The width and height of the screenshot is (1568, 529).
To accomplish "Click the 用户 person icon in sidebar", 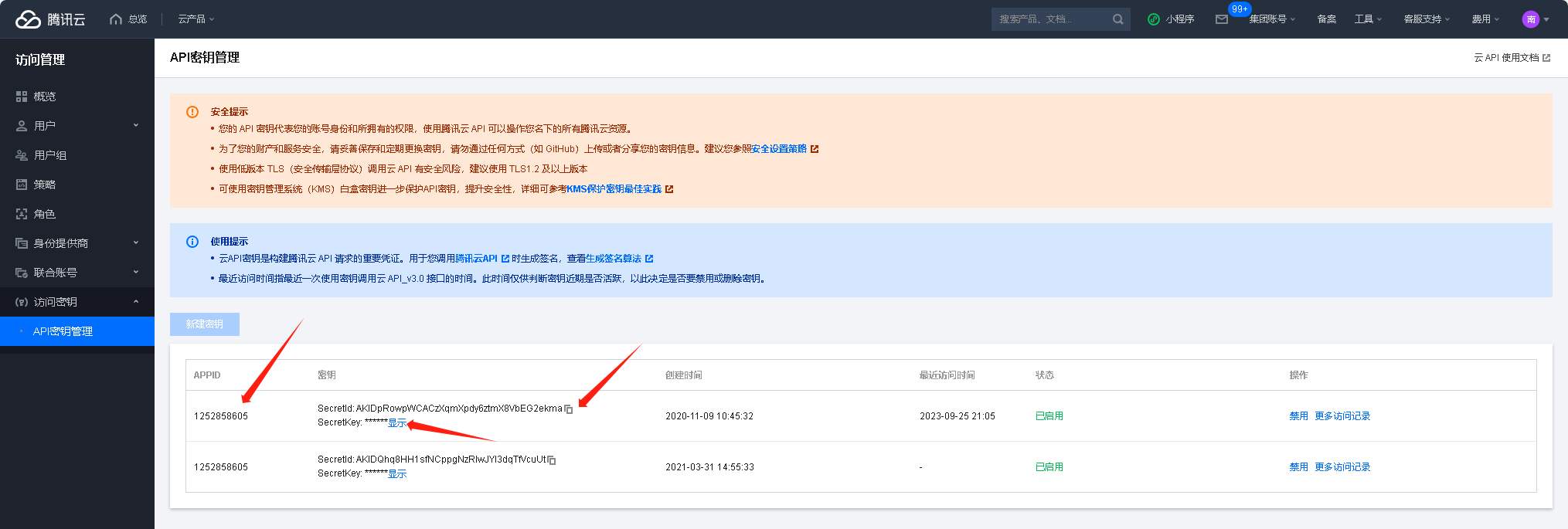I will pos(22,126).
